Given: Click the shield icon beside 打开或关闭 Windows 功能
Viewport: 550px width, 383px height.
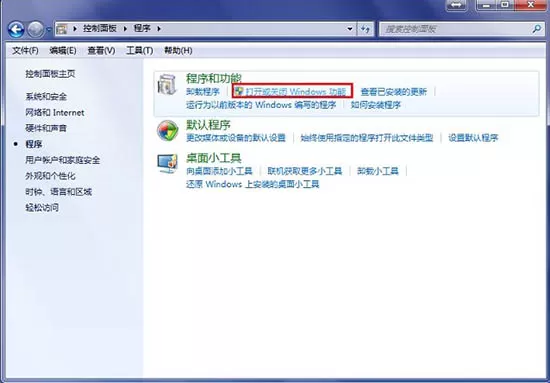Looking at the screenshot, I should coord(239,92).
